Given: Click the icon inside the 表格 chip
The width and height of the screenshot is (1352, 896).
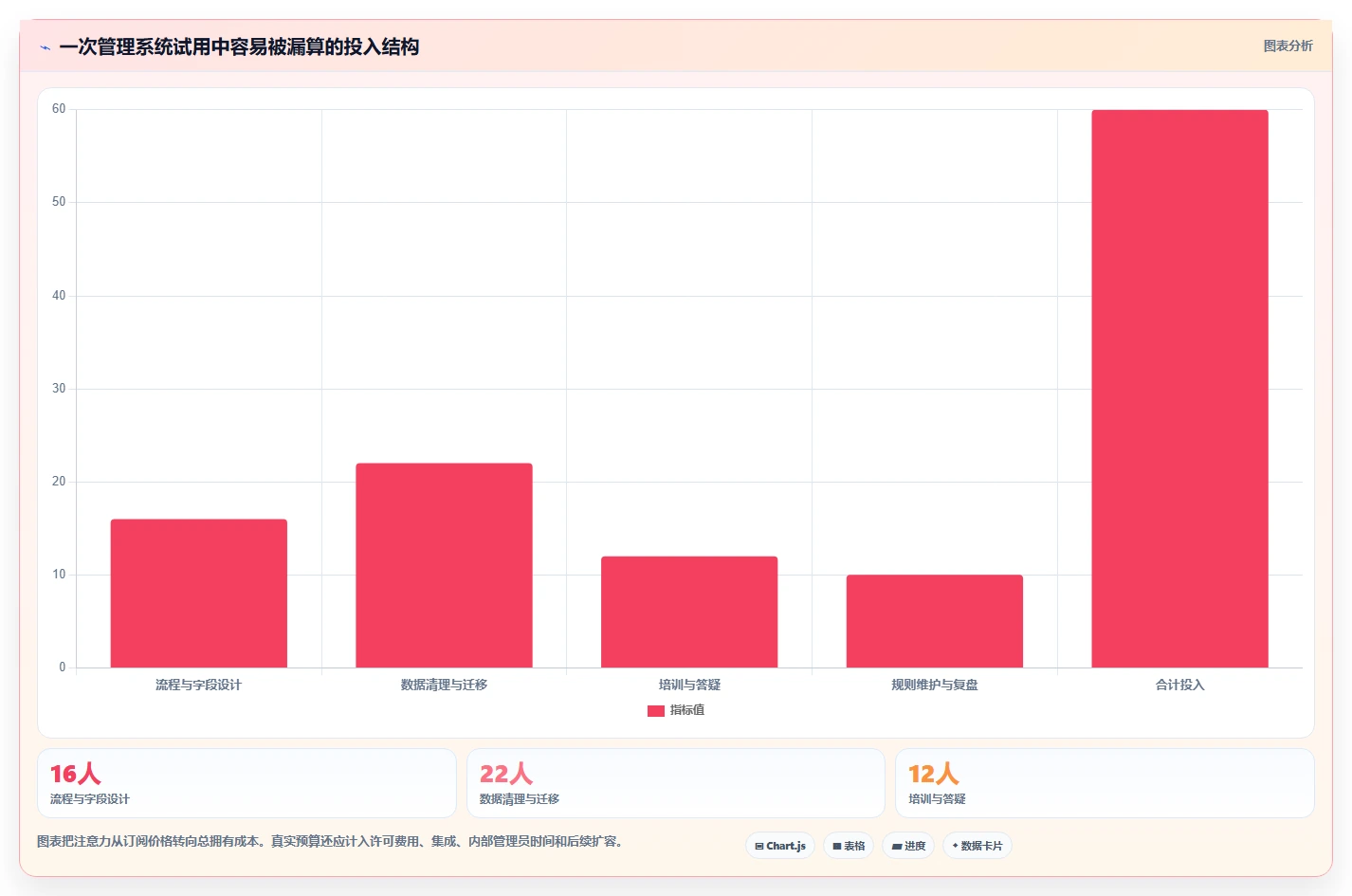Looking at the screenshot, I should point(836,846).
